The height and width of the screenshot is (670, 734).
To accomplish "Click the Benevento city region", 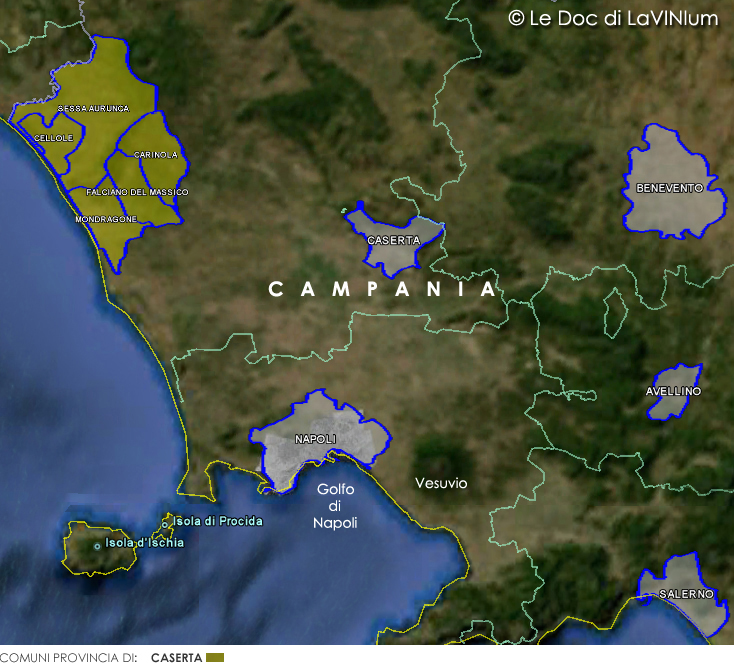I will 670,187.
